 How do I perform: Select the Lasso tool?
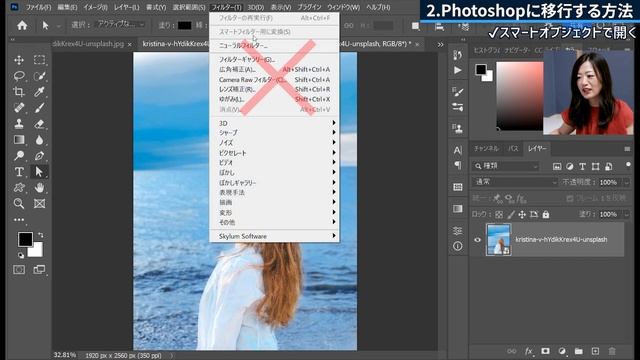click(x=19, y=76)
